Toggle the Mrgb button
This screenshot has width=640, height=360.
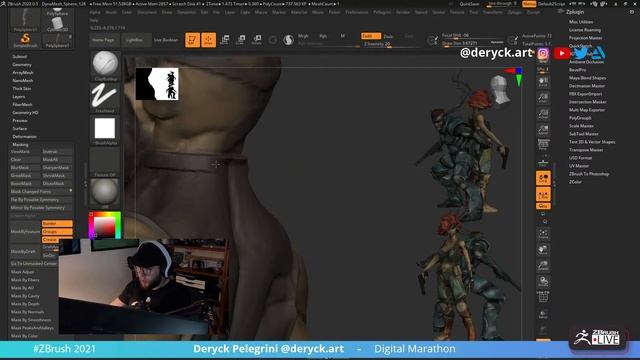click(303, 36)
